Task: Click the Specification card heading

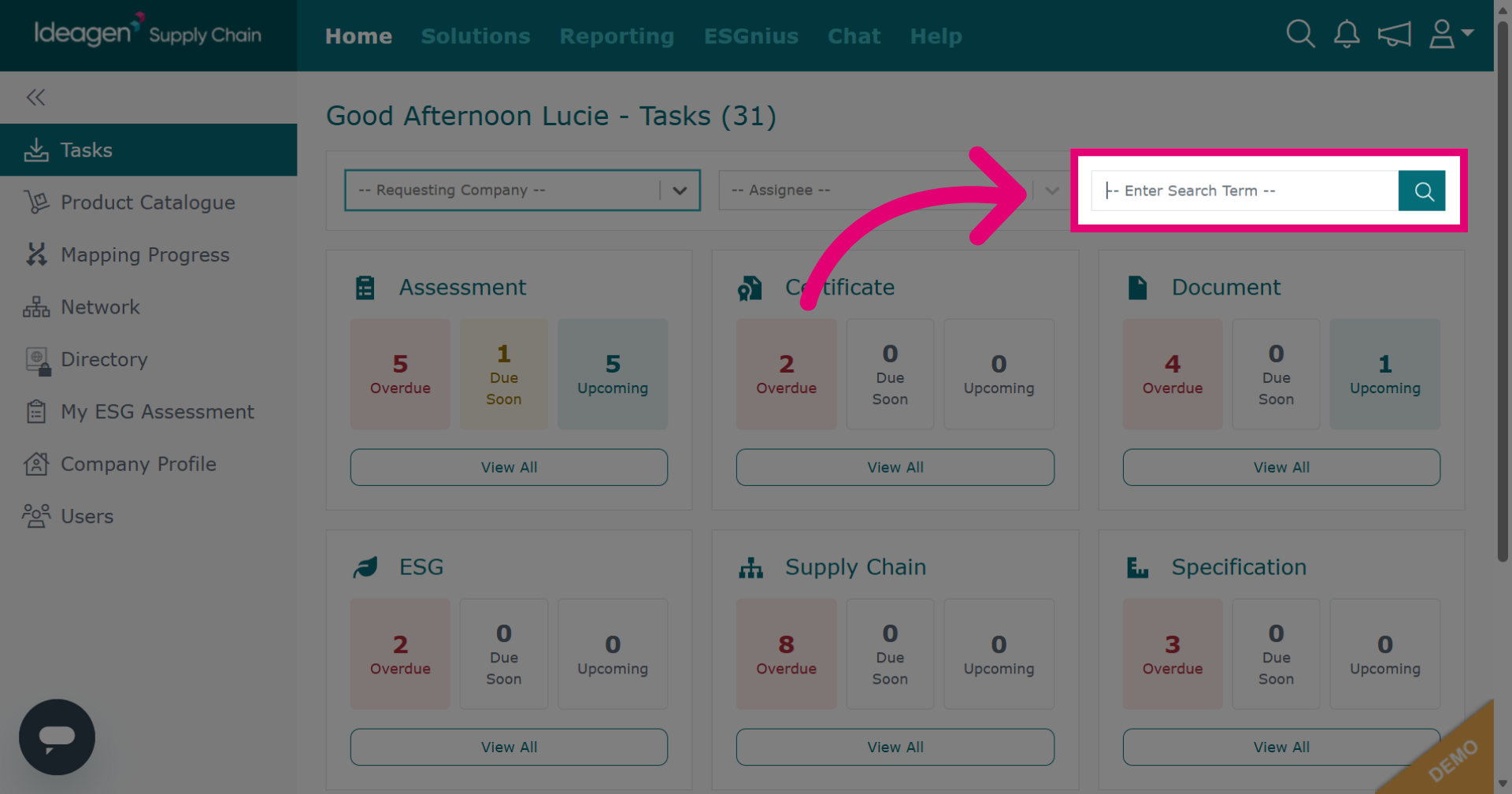Action: [1239, 567]
